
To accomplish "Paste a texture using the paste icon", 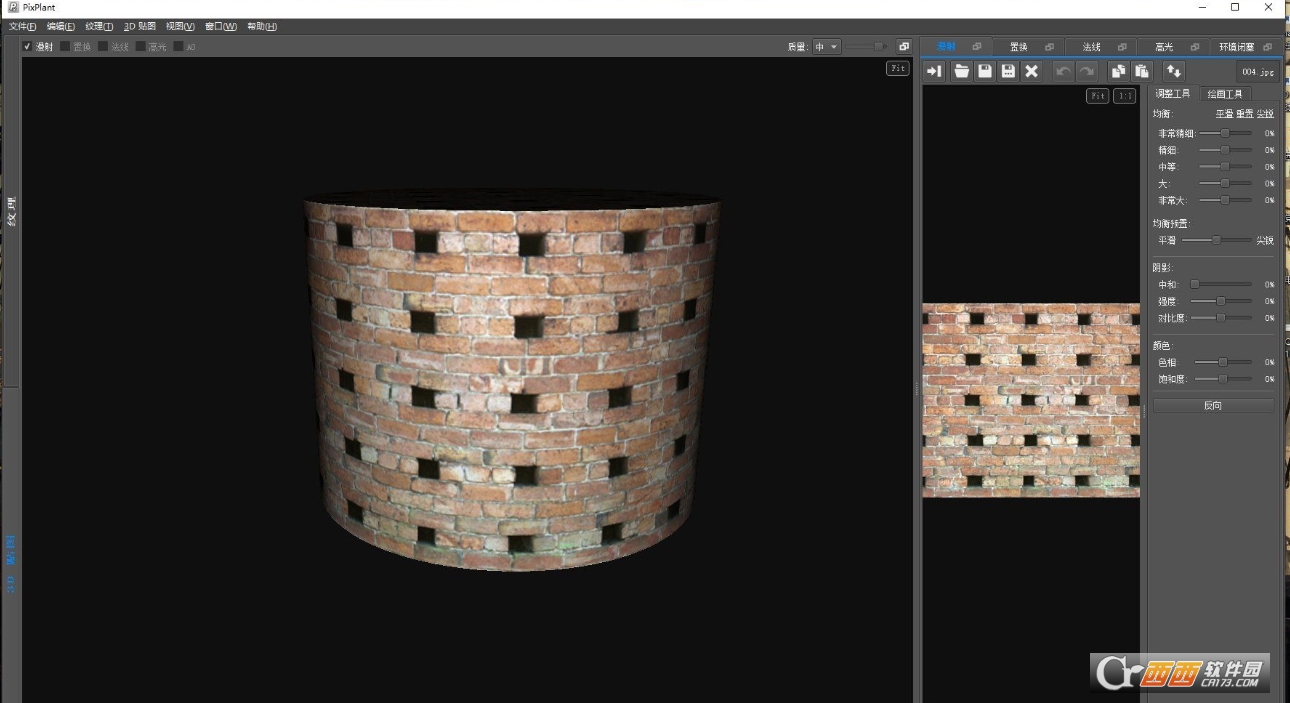I will tap(1142, 71).
